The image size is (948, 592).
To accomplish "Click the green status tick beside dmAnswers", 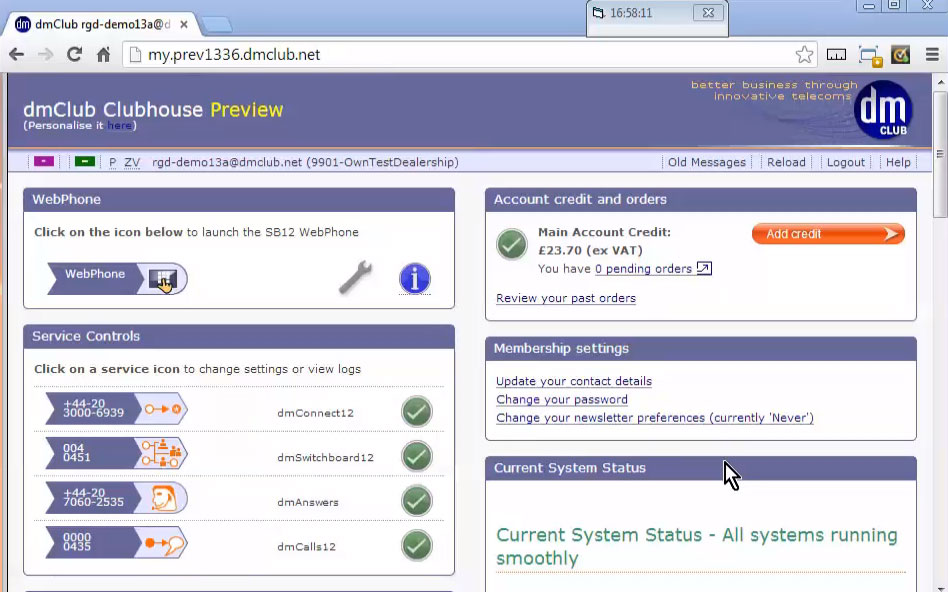I will (417, 500).
